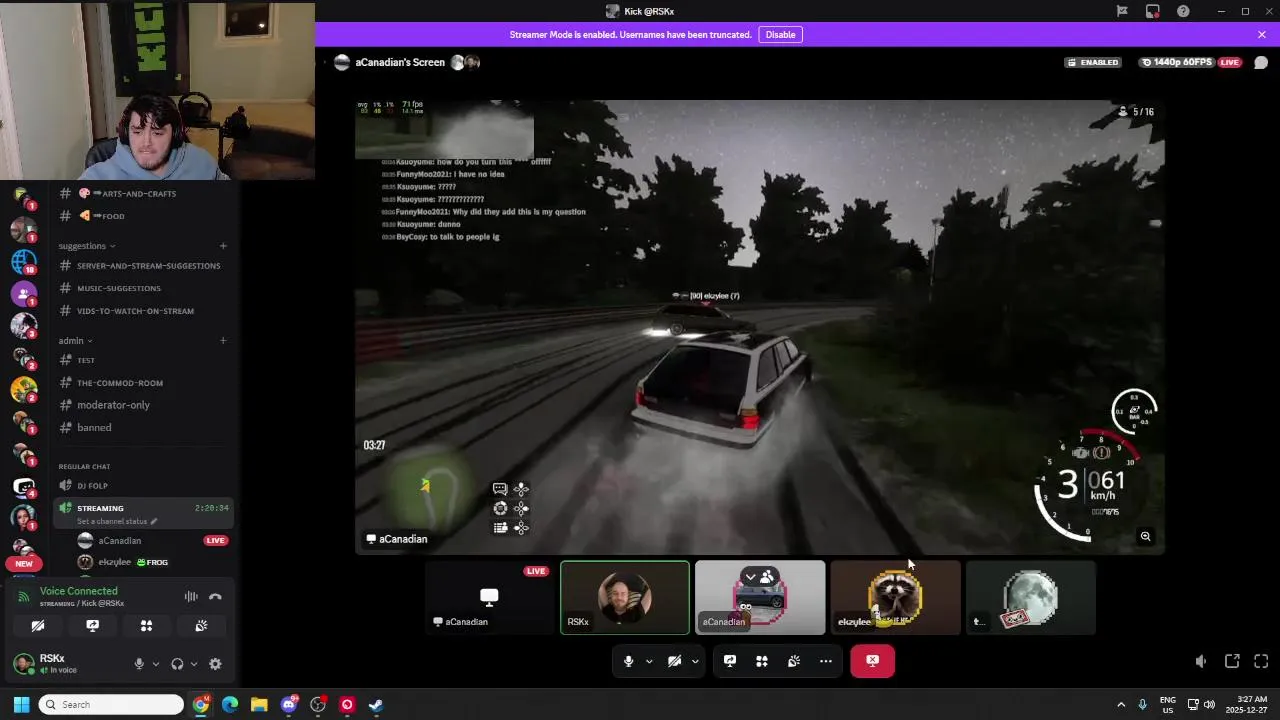Zoom stream with magnifier icon
1280x720 pixels.
(x=1145, y=537)
